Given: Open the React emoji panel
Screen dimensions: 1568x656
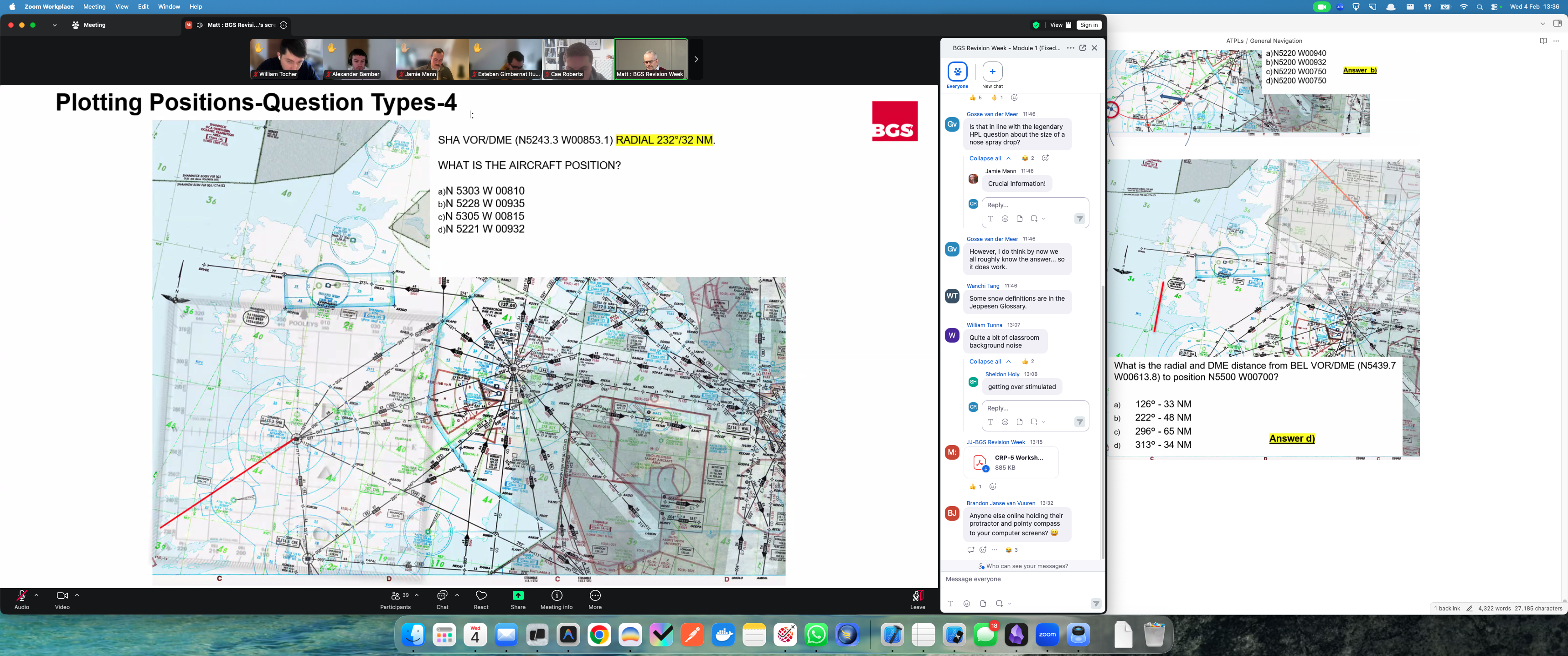Looking at the screenshot, I should point(481,596).
